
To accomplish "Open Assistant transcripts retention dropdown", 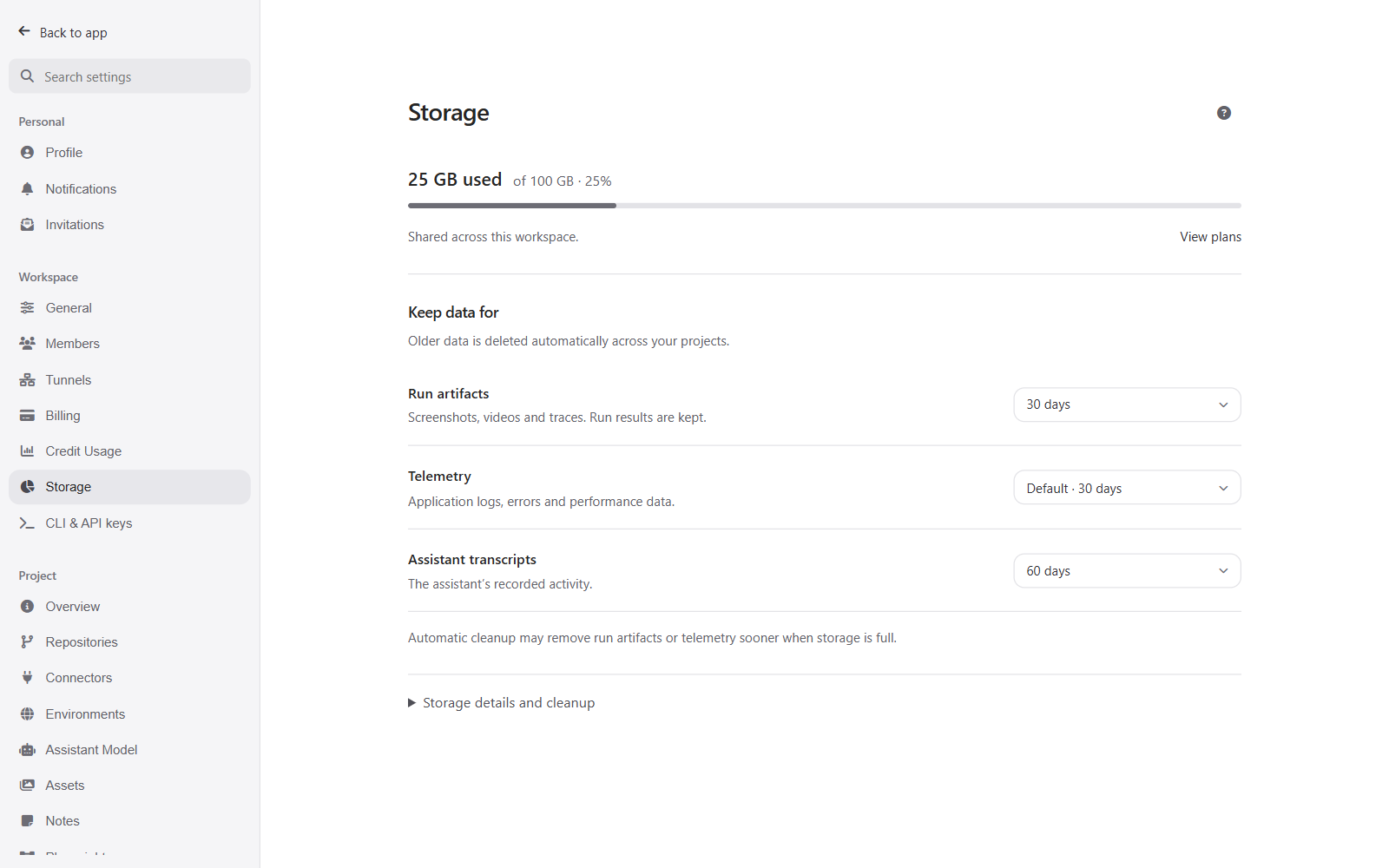I will click(1127, 570).
